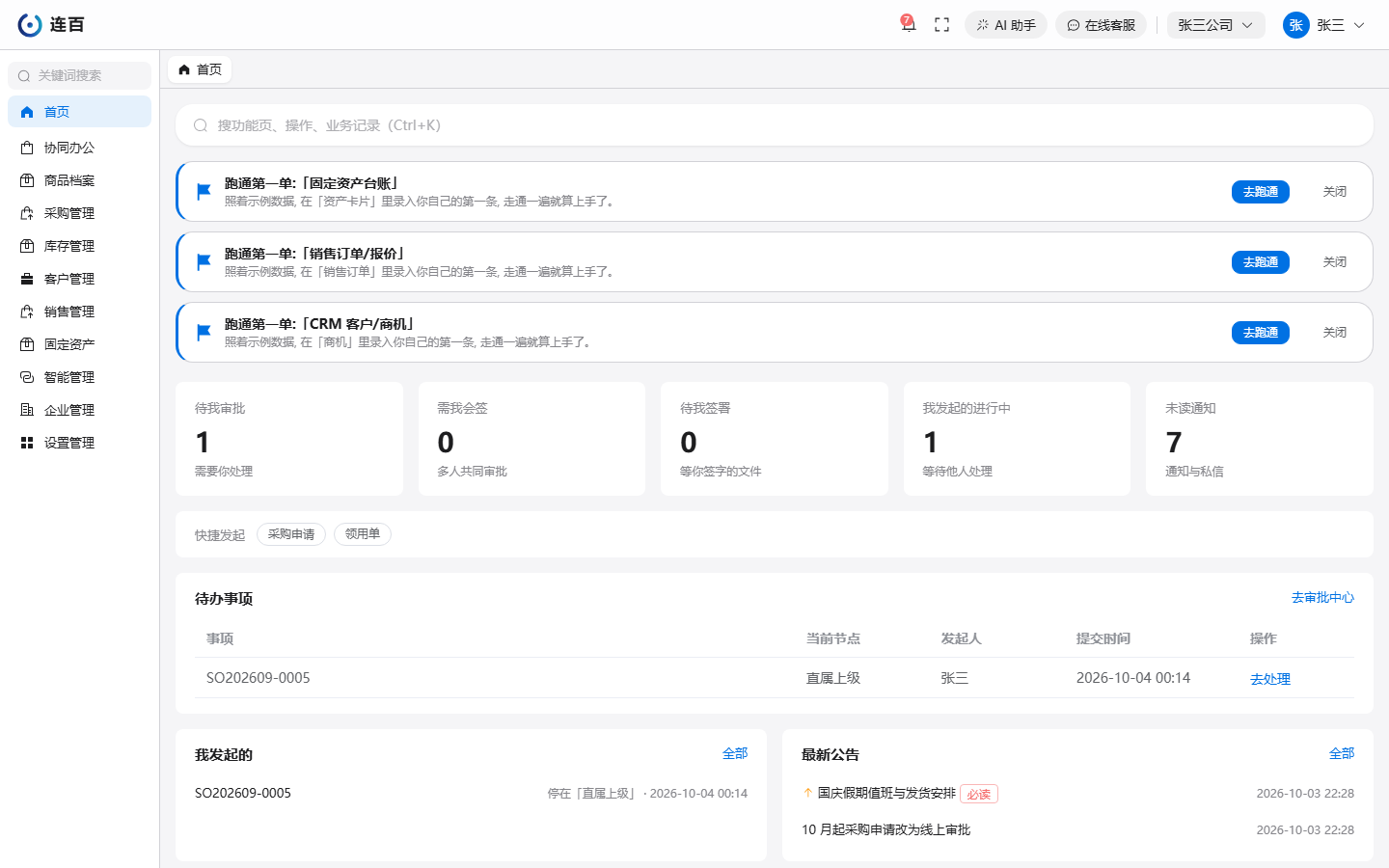Image resolution: width=1389 pixels, height=868 pixels.
Task: Open 协同办公 in the sidebar
Action: [80, 148]
